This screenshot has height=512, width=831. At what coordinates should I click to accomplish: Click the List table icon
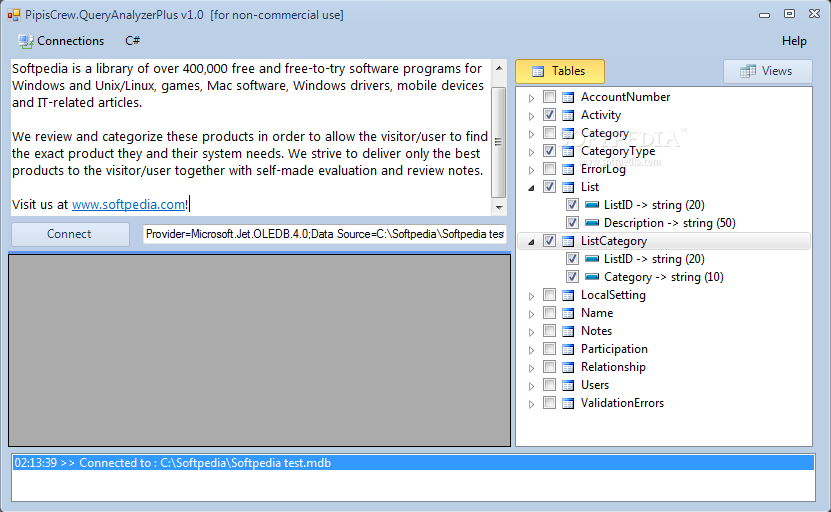coord(568,187)
